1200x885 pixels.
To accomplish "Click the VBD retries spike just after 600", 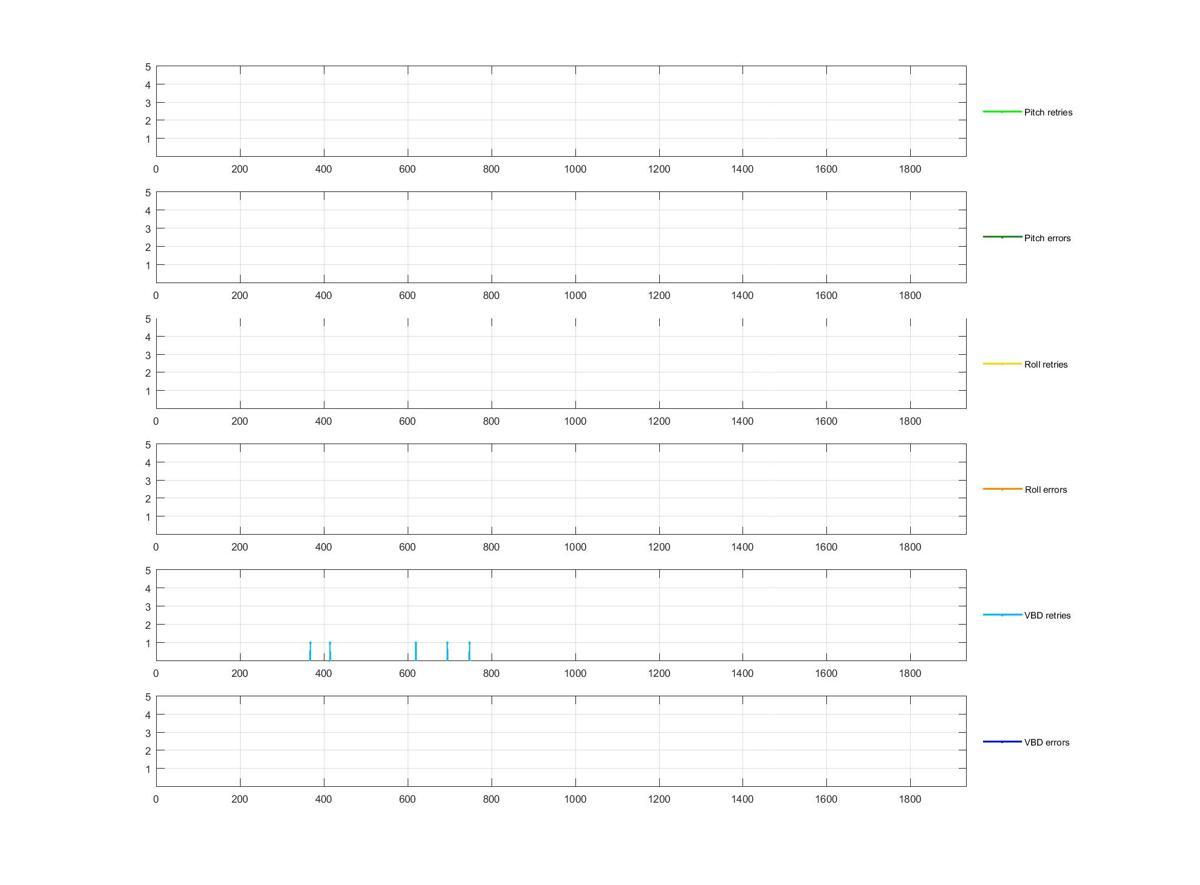I will 416,651.
